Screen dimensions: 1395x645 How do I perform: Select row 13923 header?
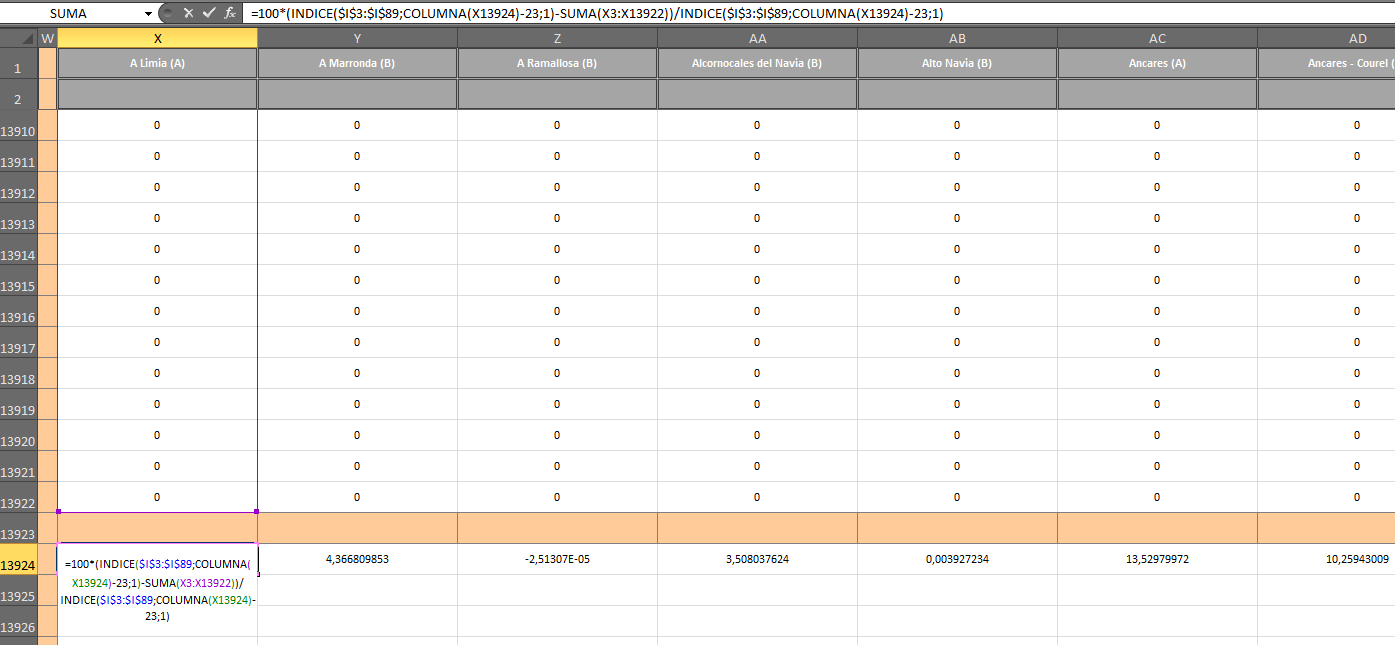click(19, 534)
